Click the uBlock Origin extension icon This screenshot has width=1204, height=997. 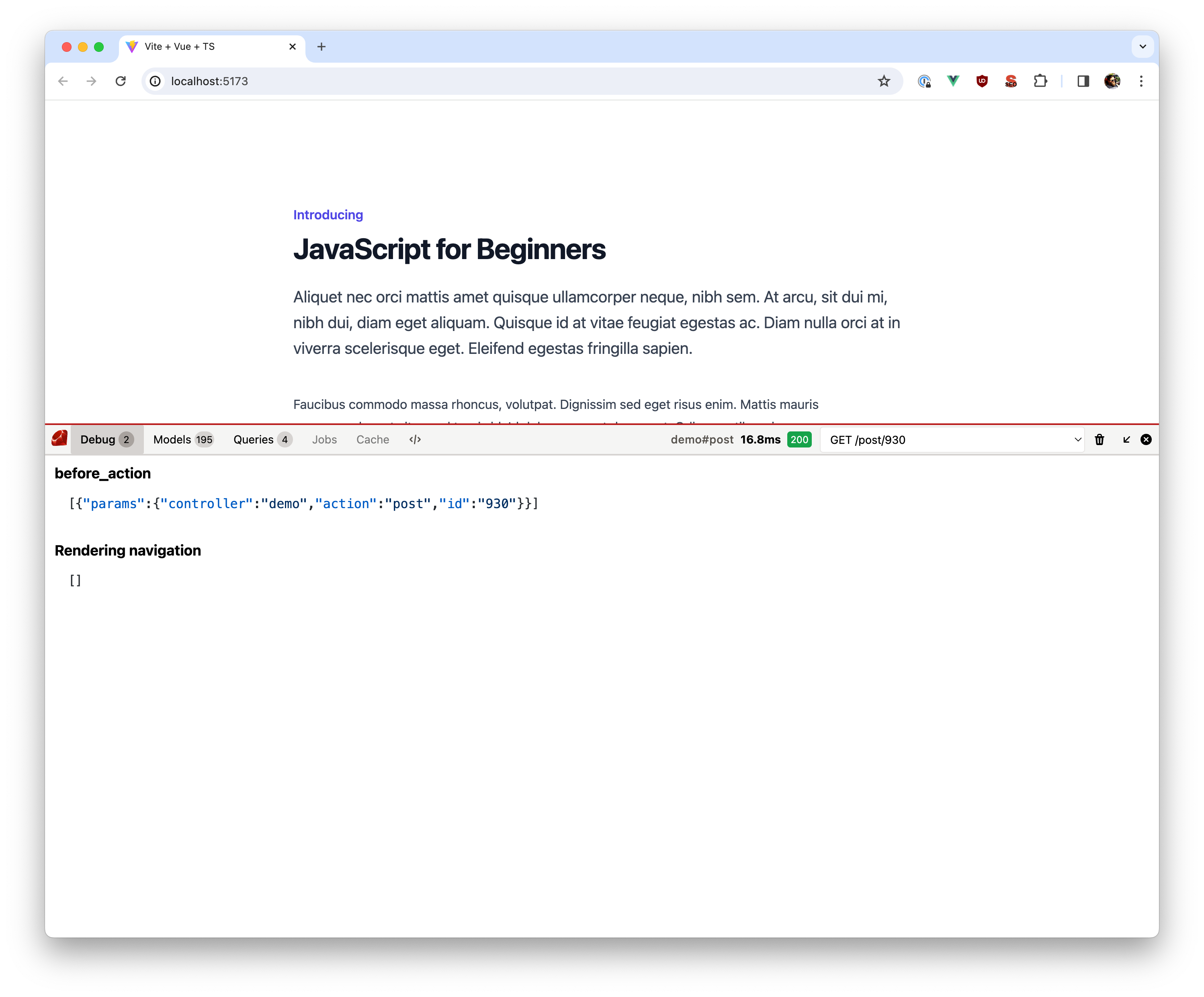982,82
